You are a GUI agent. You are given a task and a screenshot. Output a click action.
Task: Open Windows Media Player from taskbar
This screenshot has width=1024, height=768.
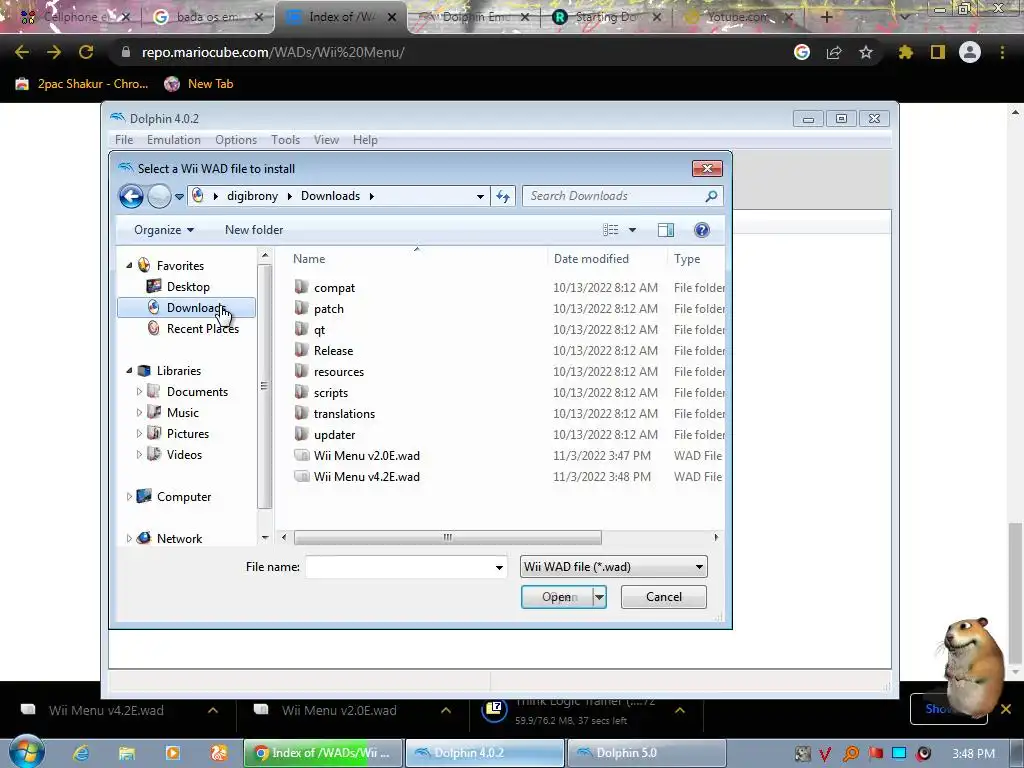point(173,753)
